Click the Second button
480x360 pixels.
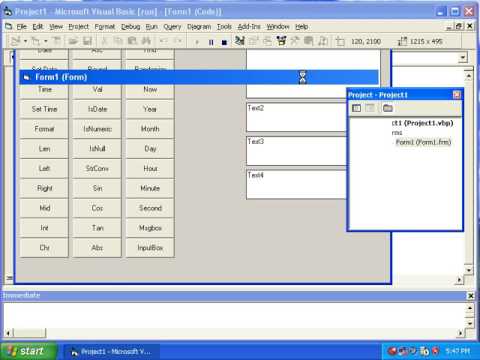(150, 208)
